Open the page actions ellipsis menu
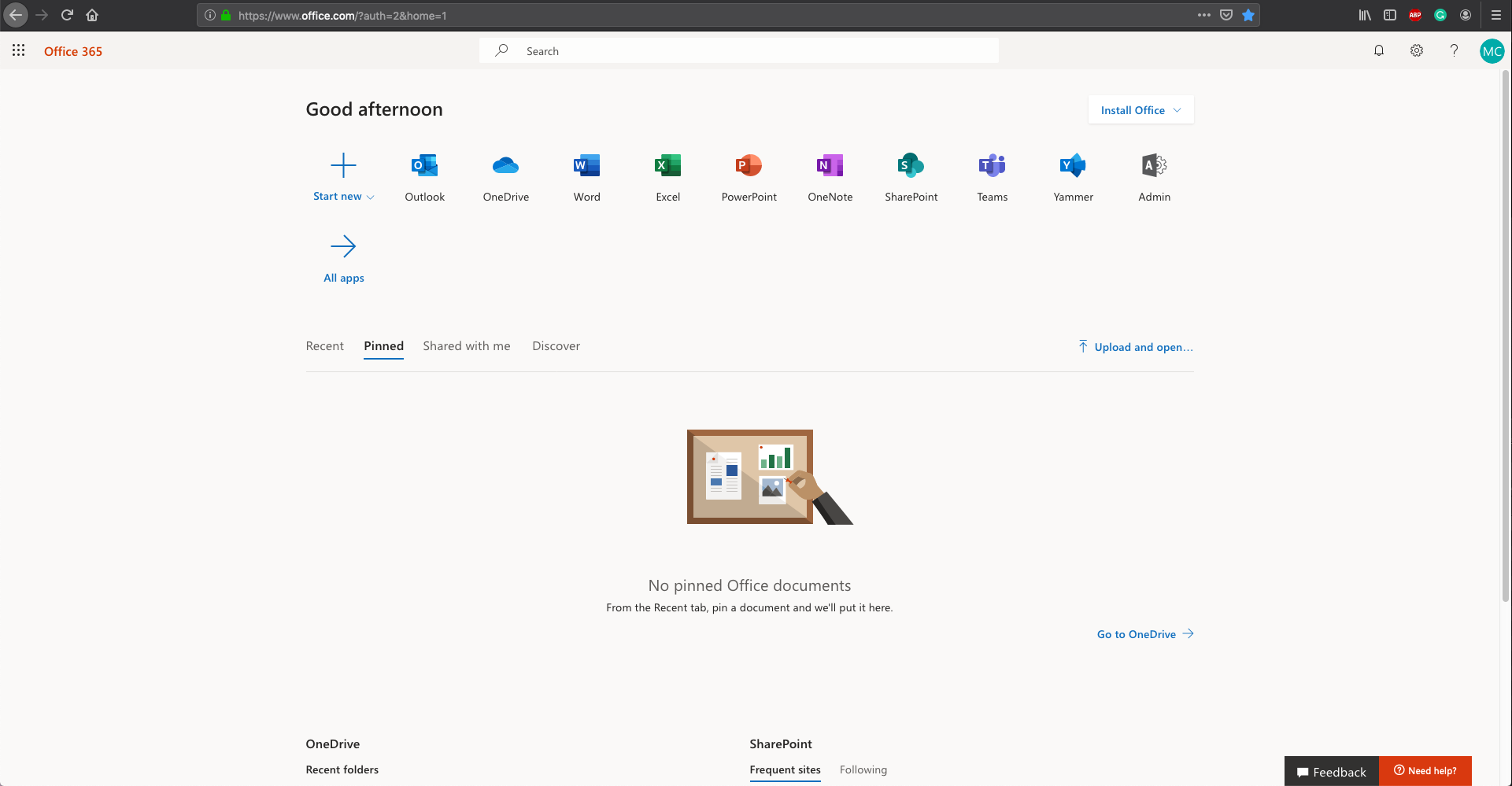The width and height of the screenshot is (1512, 786). point(1204,15)
